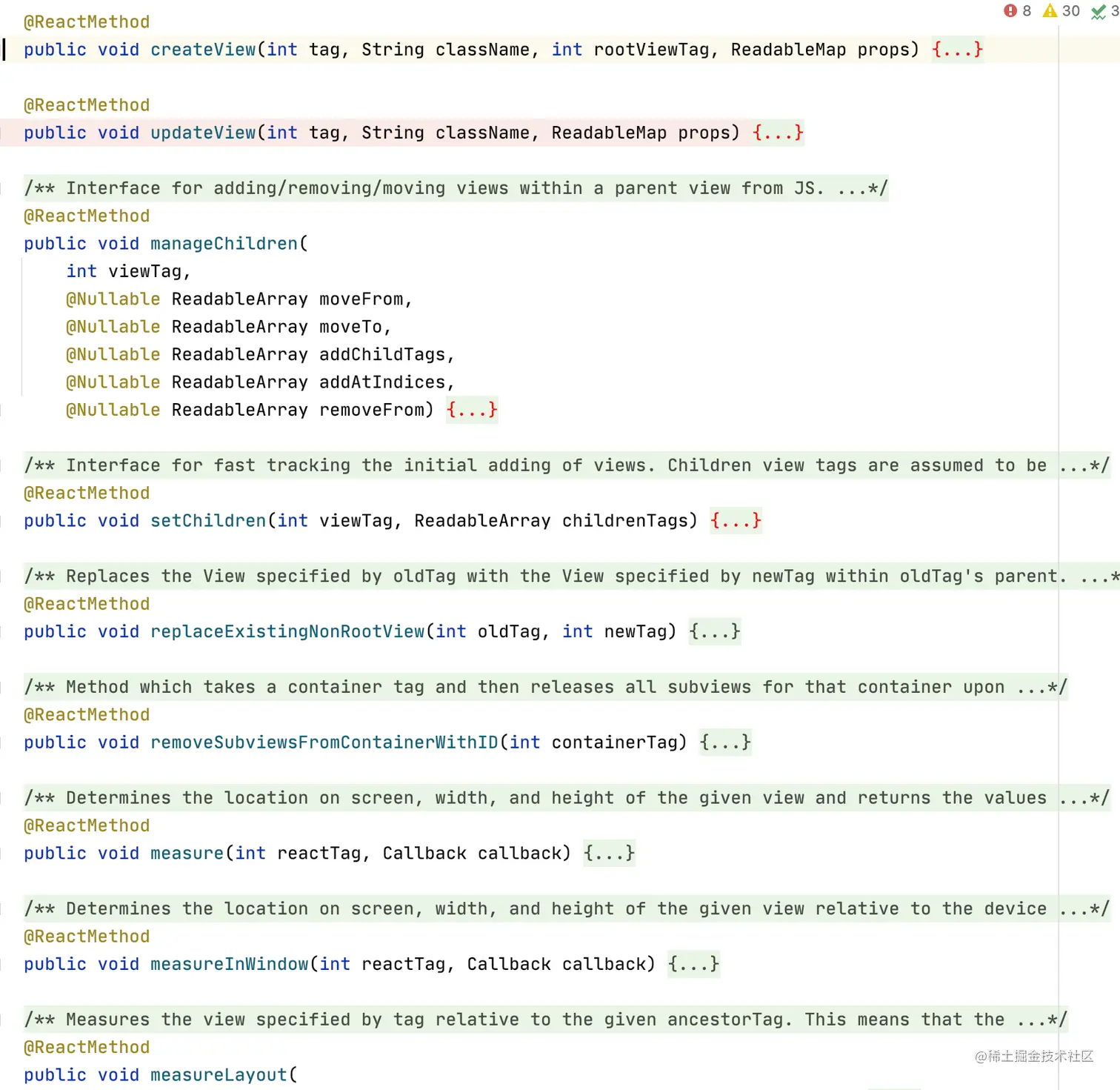Expand the folded removeSubviewsFromContainerWithID body
Image resolution: width=1120 pixels, height=1090 pixels.
click(x=725, y=742)
